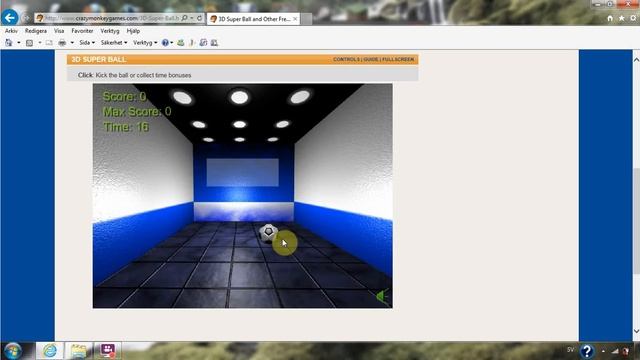Show hidden tray icons arrow
Screen dimensions: 640x360
(603, 351)
